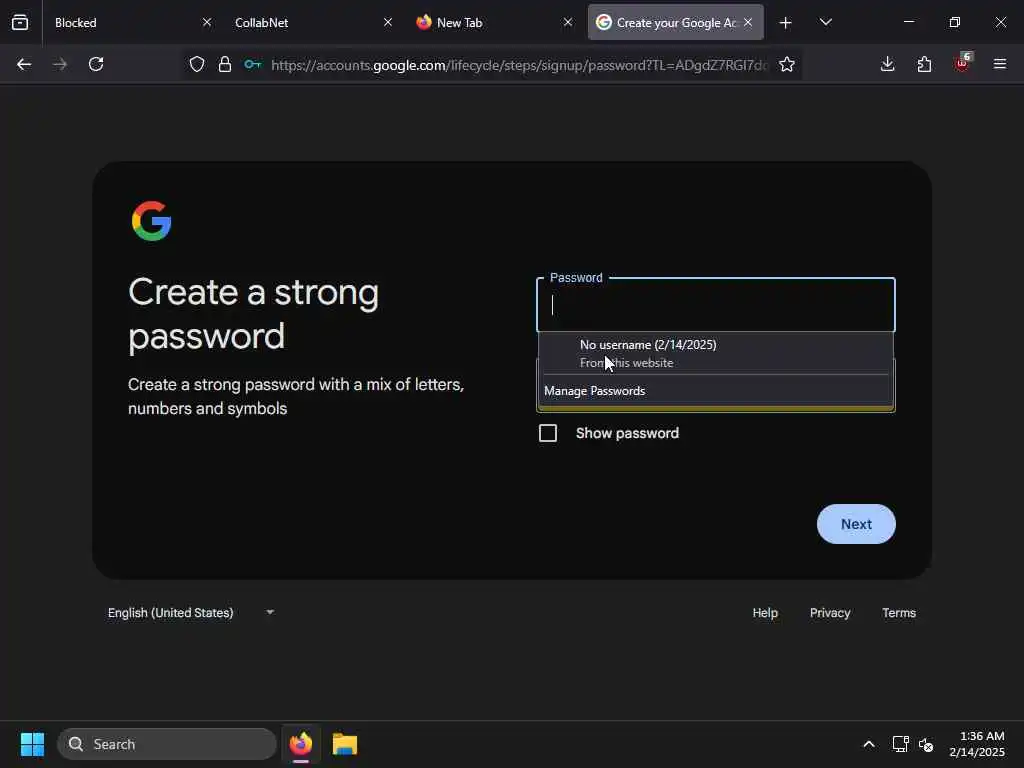This screenshot has width=1024, height=768.
Task: Reload the current page
Action: pyautogui.click(x=96, y=64)
